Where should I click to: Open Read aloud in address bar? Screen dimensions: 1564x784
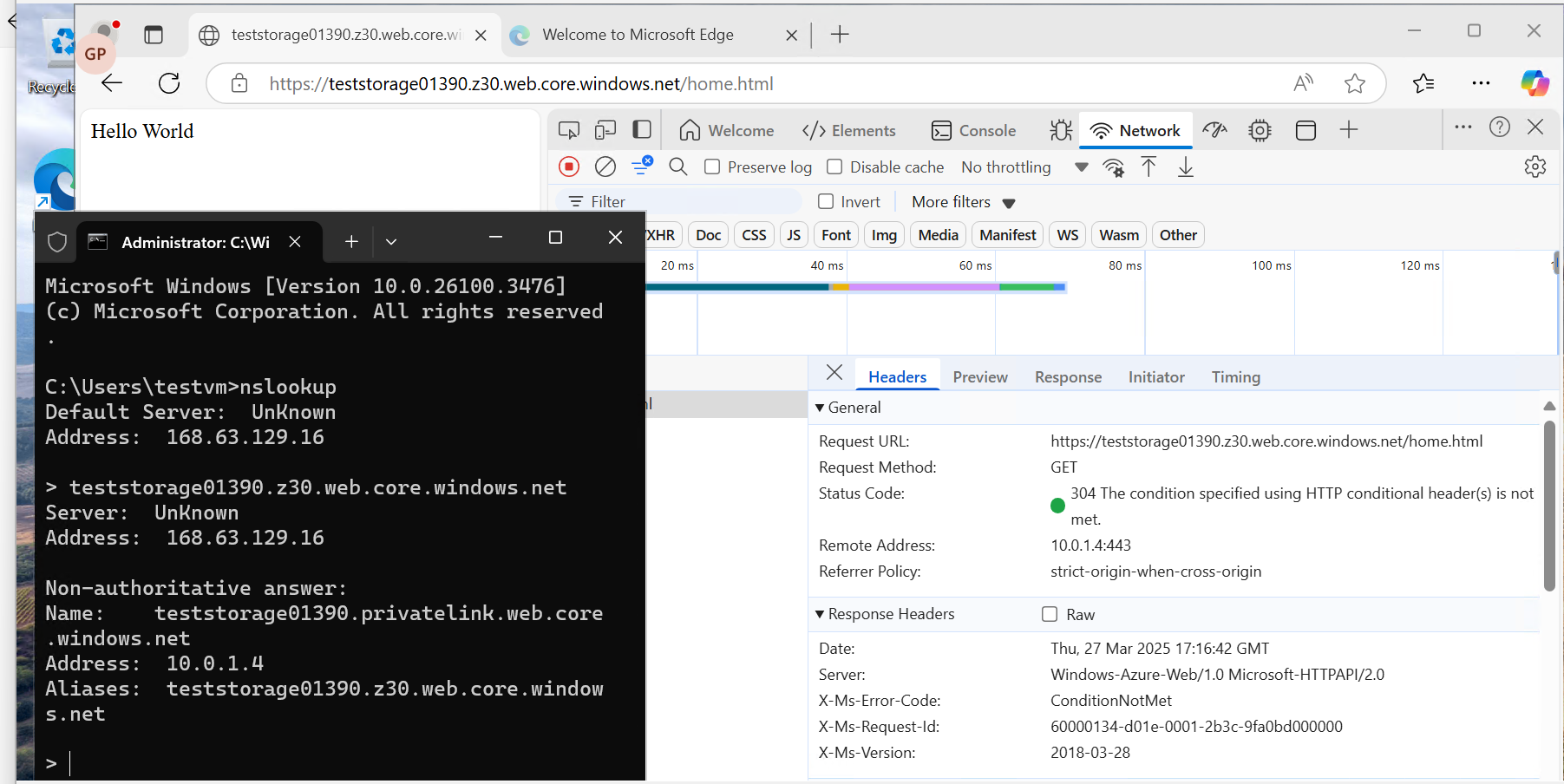[1303, 83]
